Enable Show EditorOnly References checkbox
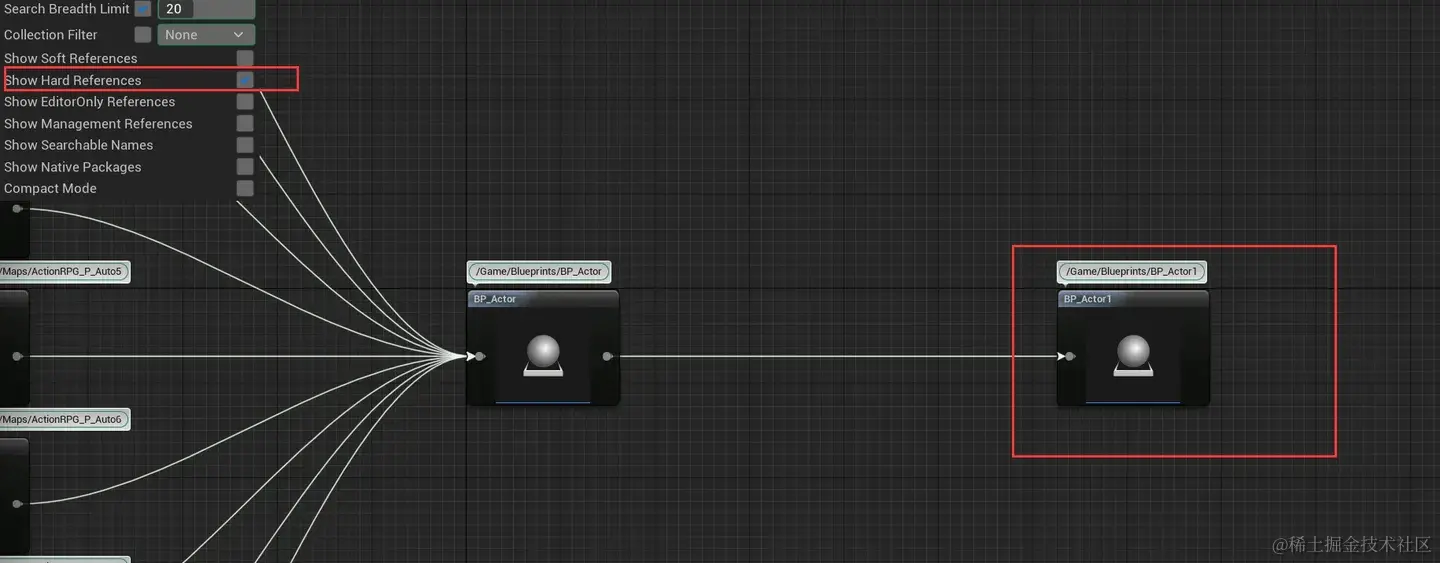This screenshot has height=563, width=1440. pos(245,102)
